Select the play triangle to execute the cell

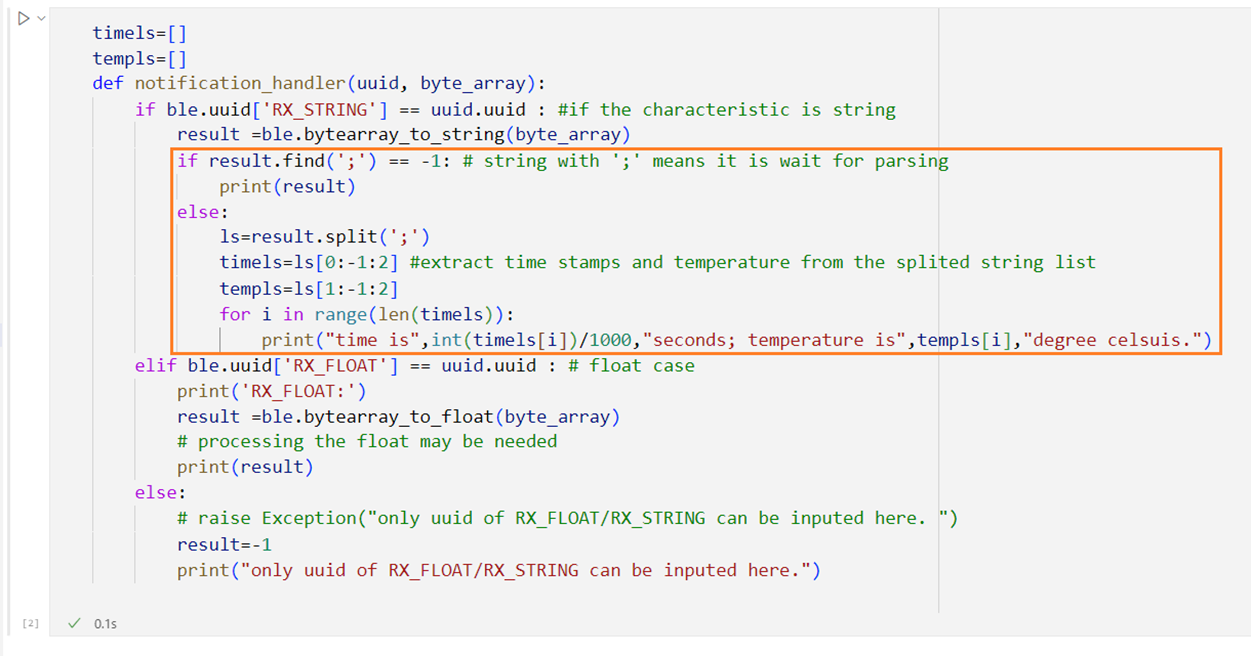[x=25, y=17]
